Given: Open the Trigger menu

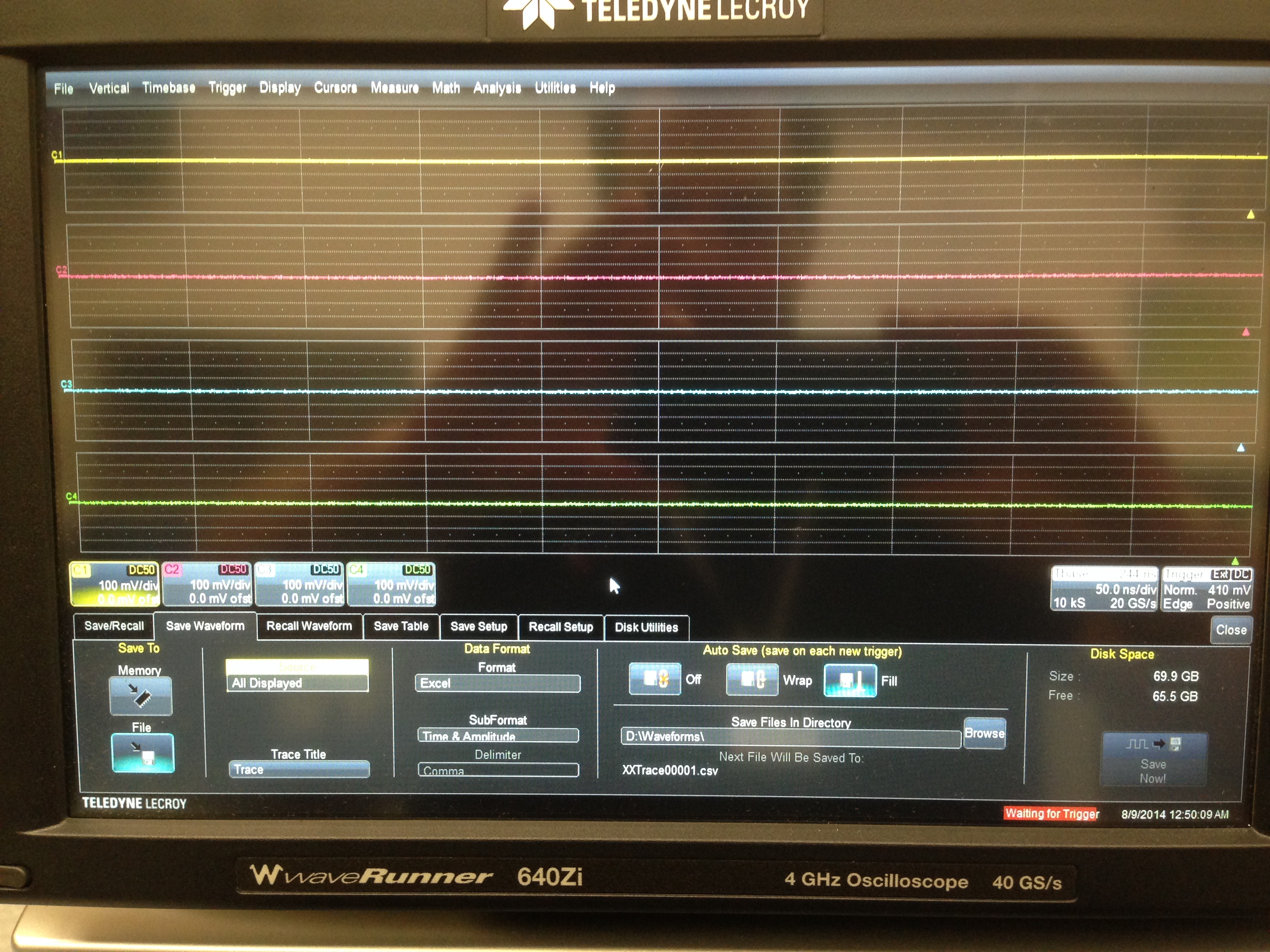Looking at the screenshot, I should coord(227,87).
